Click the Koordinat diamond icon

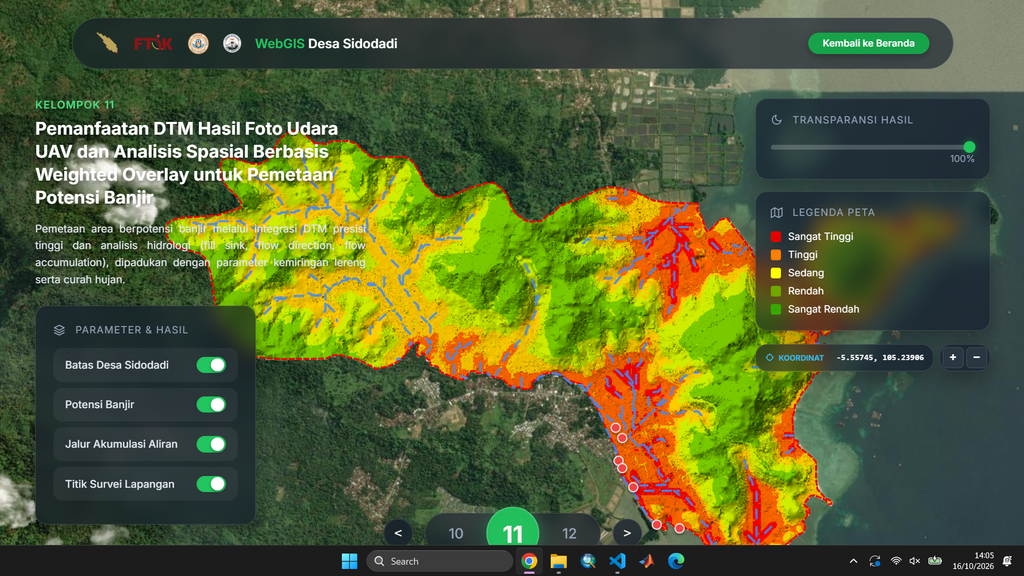(769, 357)
